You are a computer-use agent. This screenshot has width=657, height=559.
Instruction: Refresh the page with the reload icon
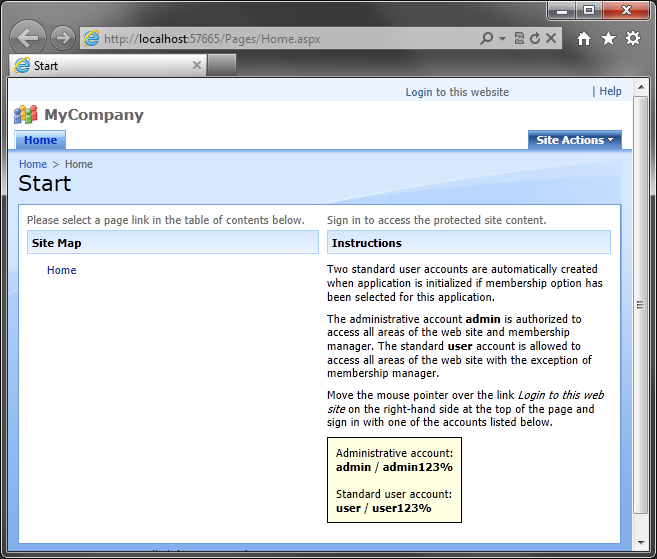(535, 39)
